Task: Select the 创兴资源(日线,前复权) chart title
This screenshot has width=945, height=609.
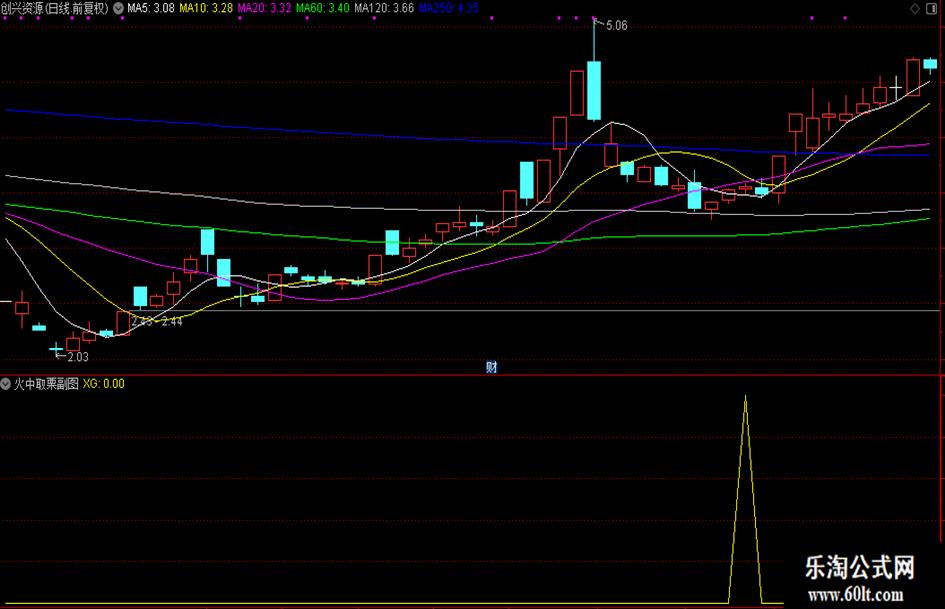Action: (x=55, y=8)
